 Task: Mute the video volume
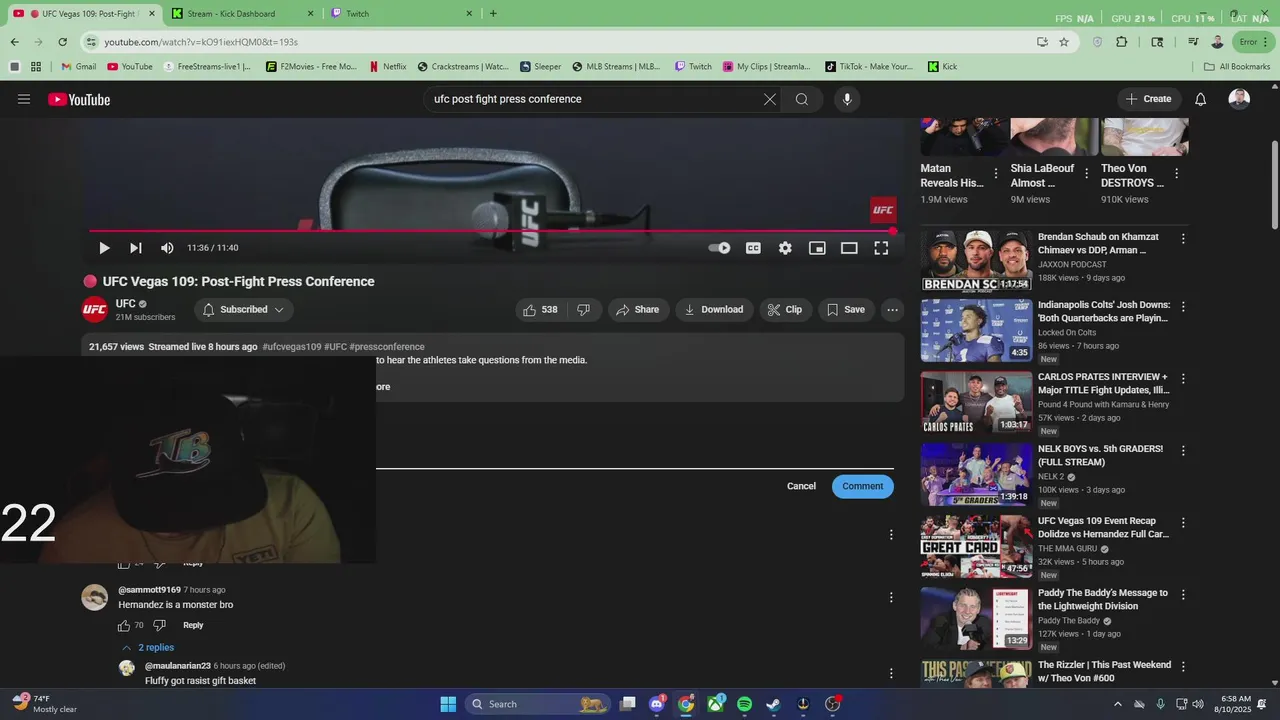pos(167,248)
